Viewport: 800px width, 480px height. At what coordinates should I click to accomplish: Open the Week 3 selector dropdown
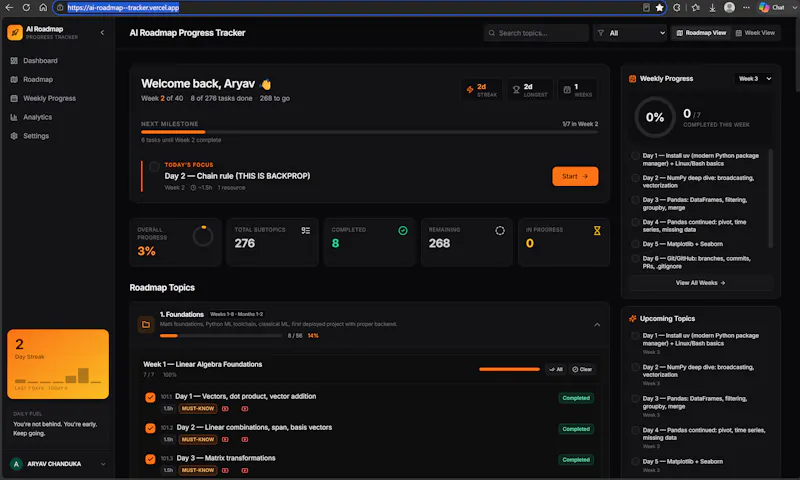coord(755,79)
